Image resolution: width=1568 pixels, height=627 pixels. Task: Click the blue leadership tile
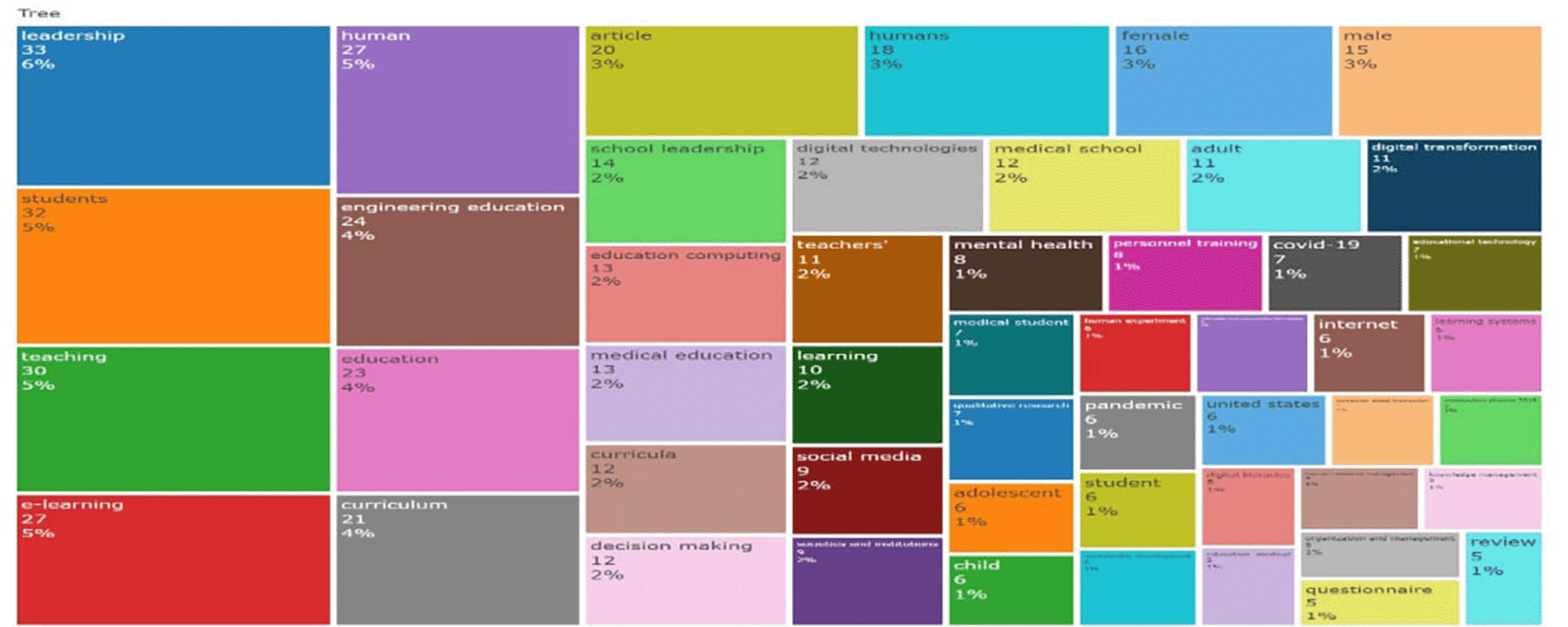(x=173, y=105)
